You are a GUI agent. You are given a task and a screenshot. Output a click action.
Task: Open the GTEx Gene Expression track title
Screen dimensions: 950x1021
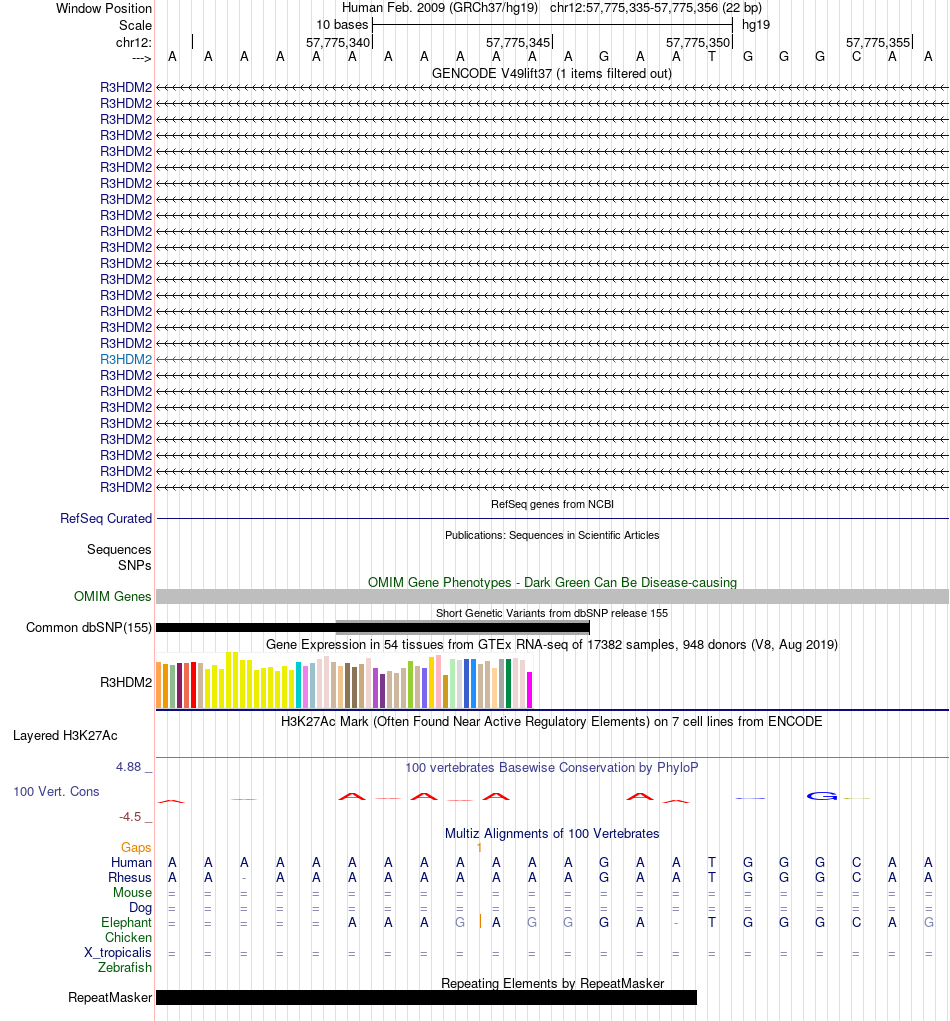point(552,645)
